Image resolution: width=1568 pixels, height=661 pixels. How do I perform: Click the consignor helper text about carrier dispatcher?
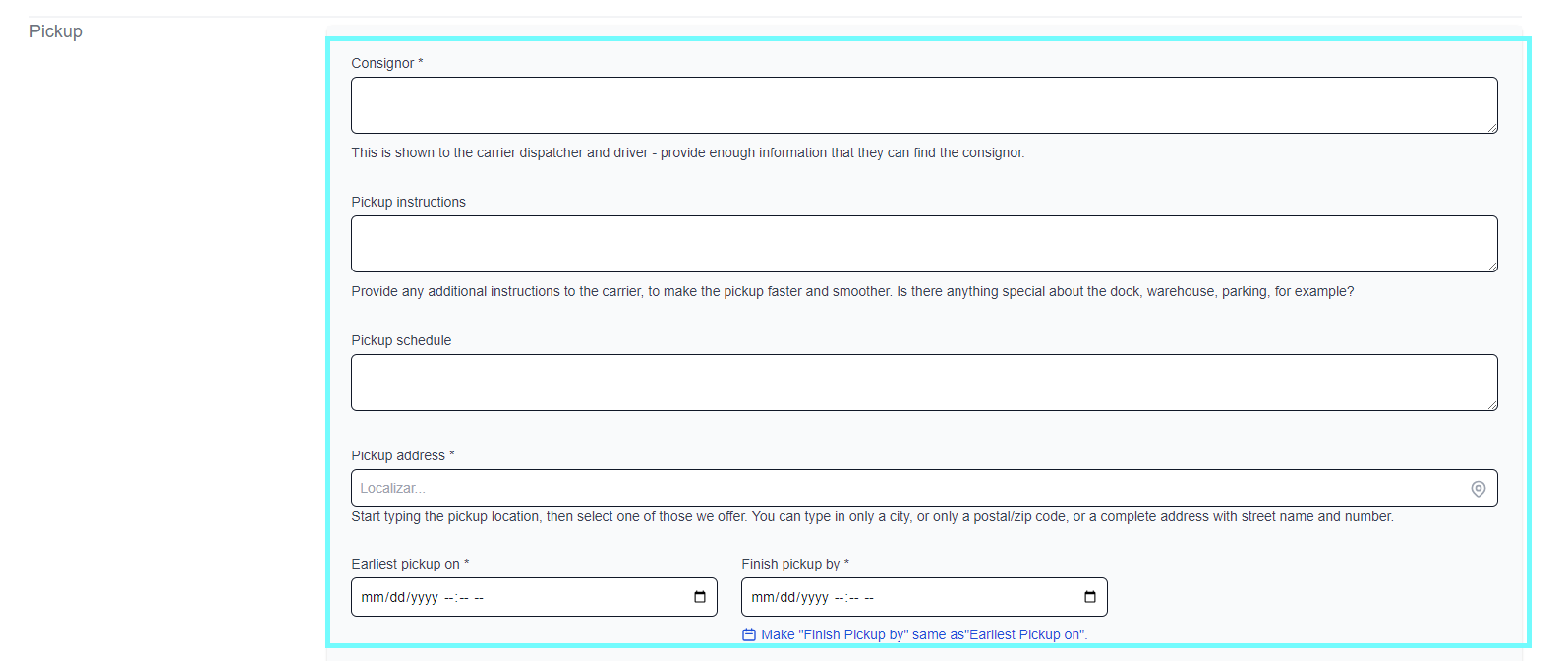688,152
